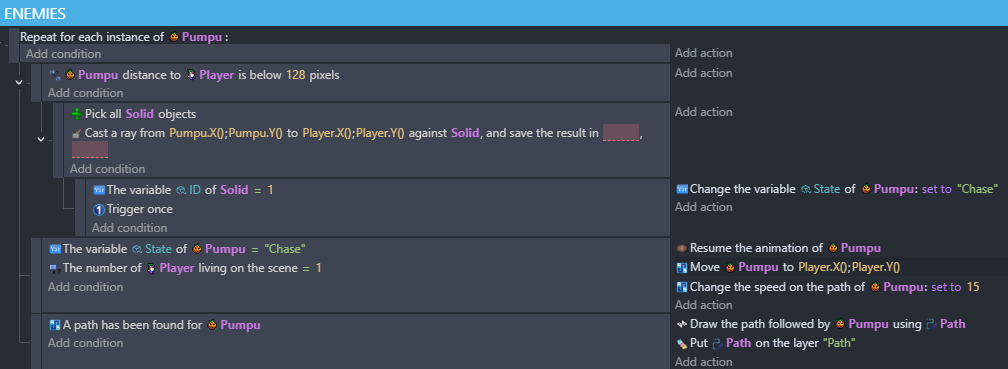Collapse the Pick all Solid raycast event

(41, 139)
